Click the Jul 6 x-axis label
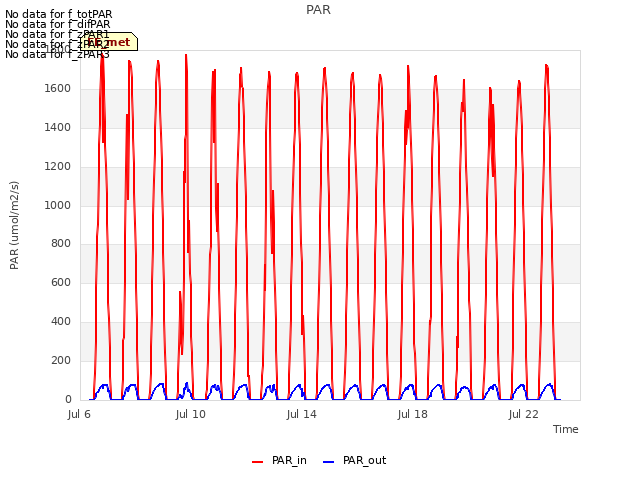The height and width of the screenshot is (480, 640). [x=79, y=414]
